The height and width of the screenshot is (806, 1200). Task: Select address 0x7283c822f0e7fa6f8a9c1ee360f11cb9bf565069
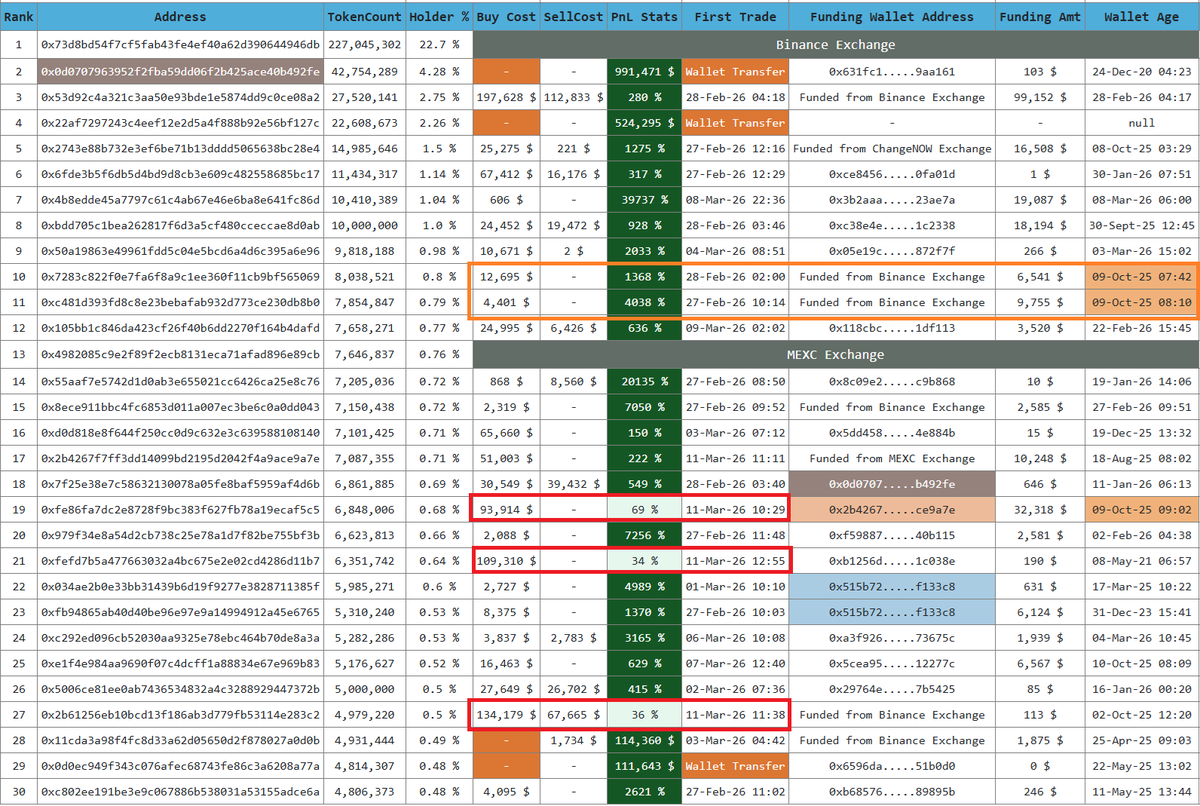[180, 277]
